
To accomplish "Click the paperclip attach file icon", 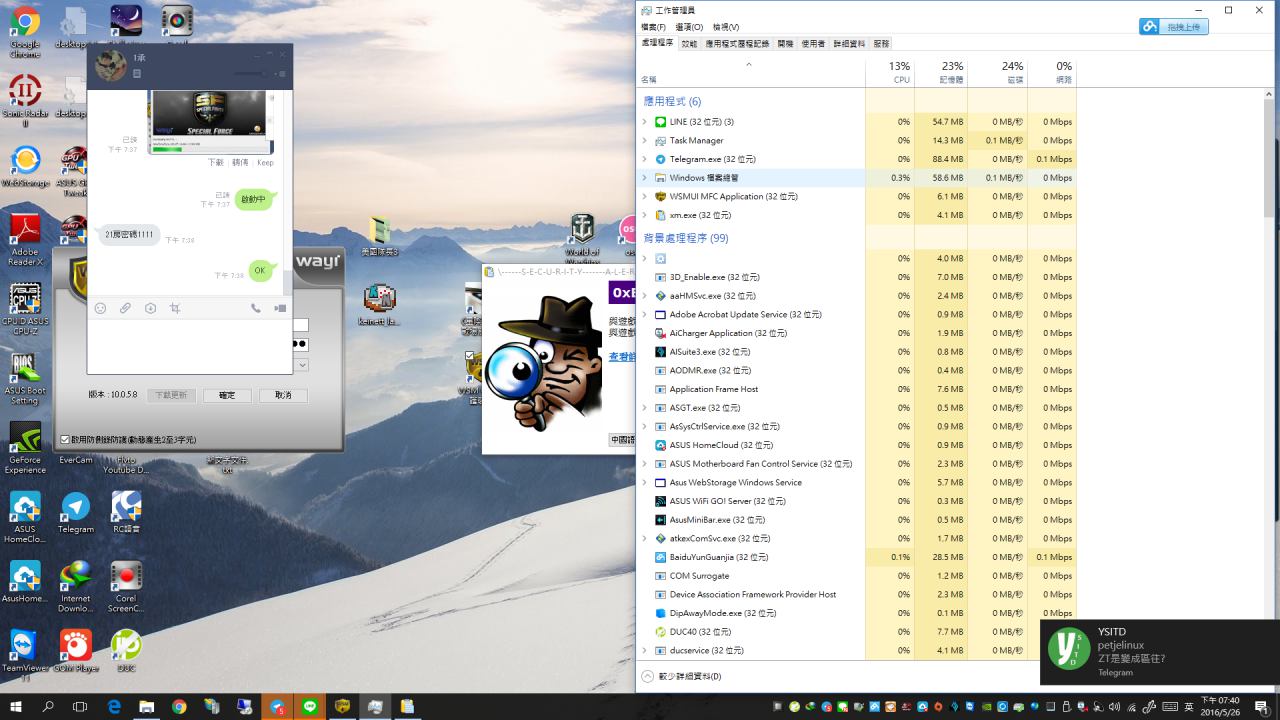I will [125, 309].
